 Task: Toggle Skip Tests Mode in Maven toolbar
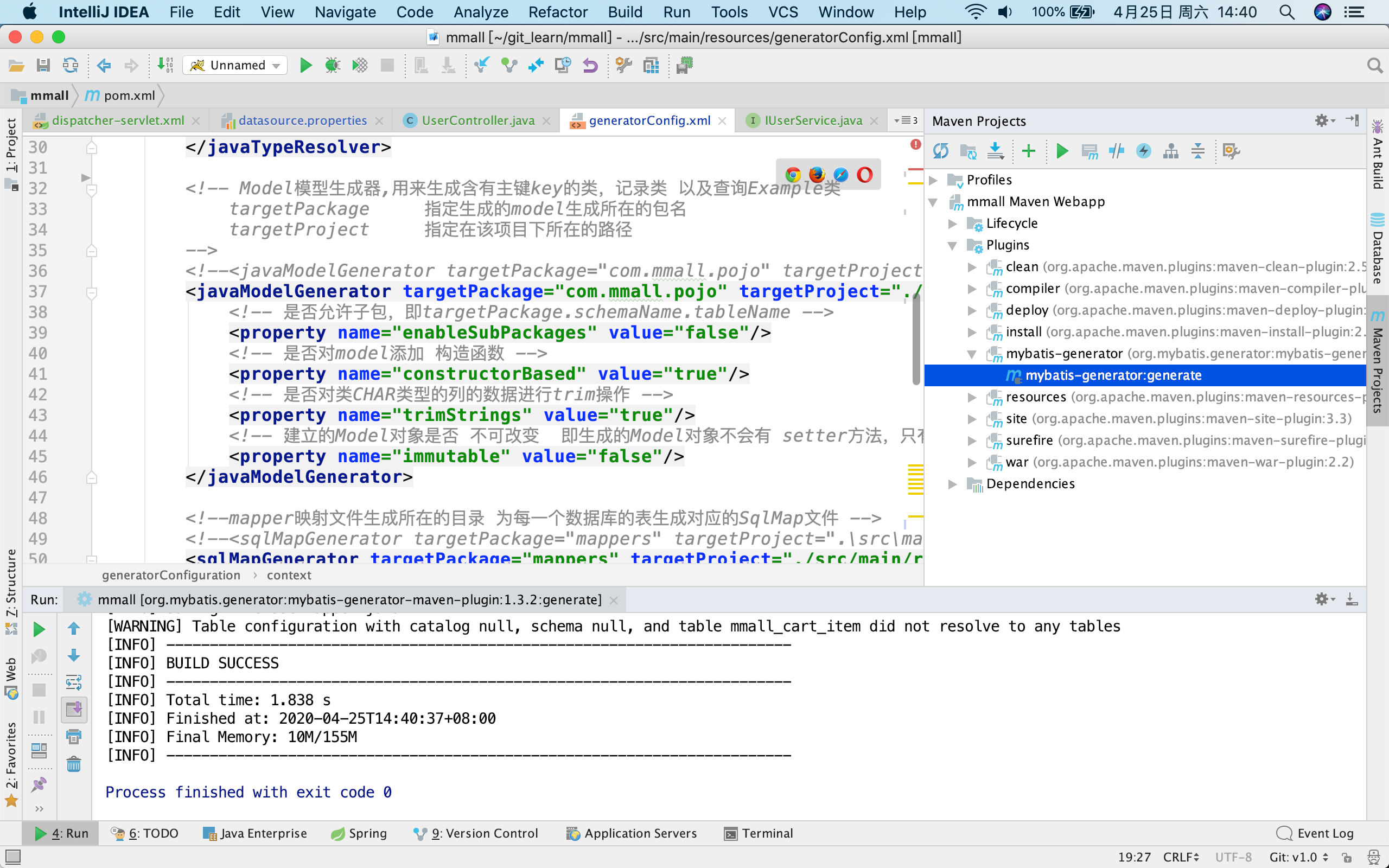[x=1143, y=151]
